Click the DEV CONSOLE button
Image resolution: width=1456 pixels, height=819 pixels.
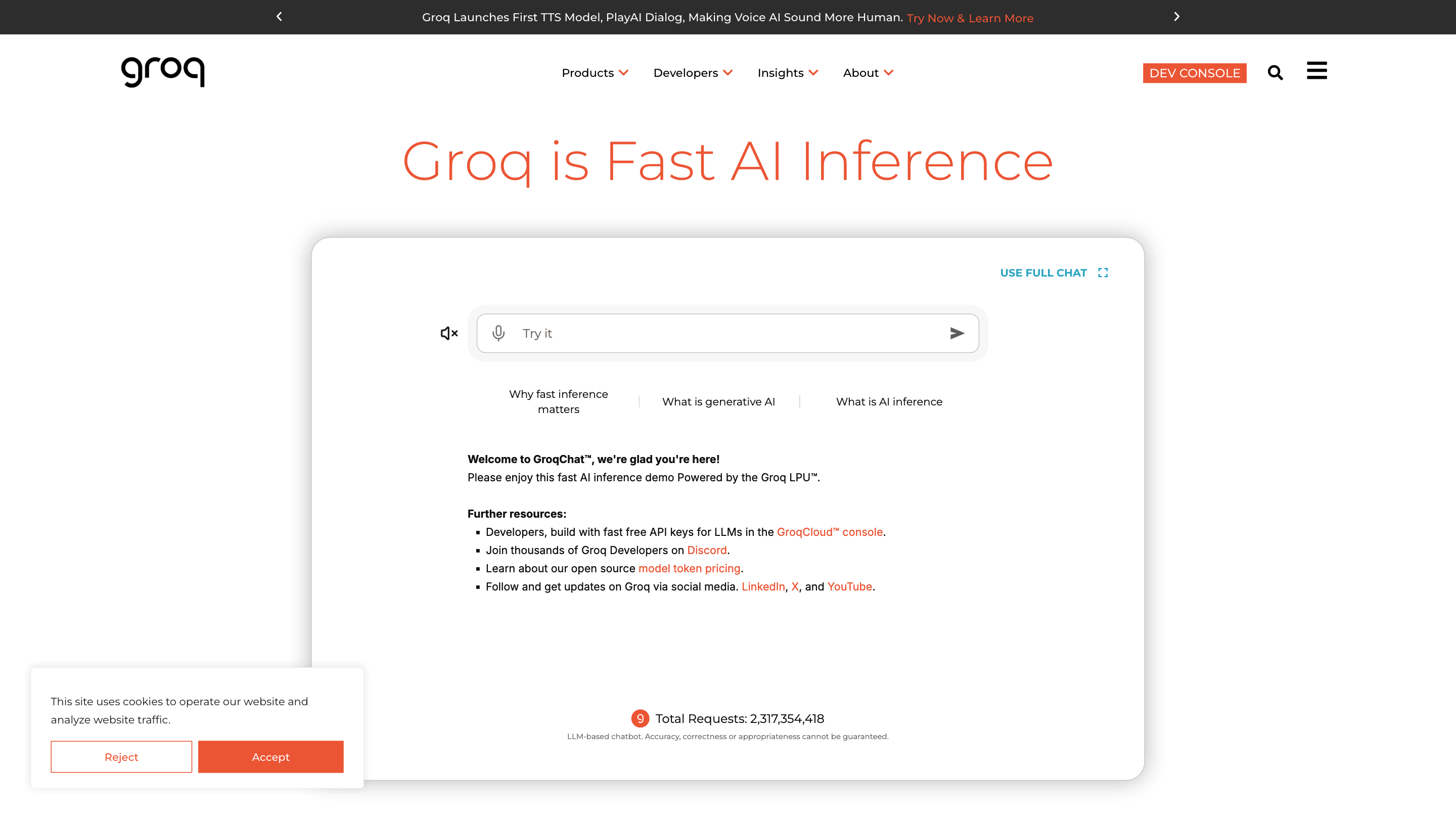coord(1194,73)
